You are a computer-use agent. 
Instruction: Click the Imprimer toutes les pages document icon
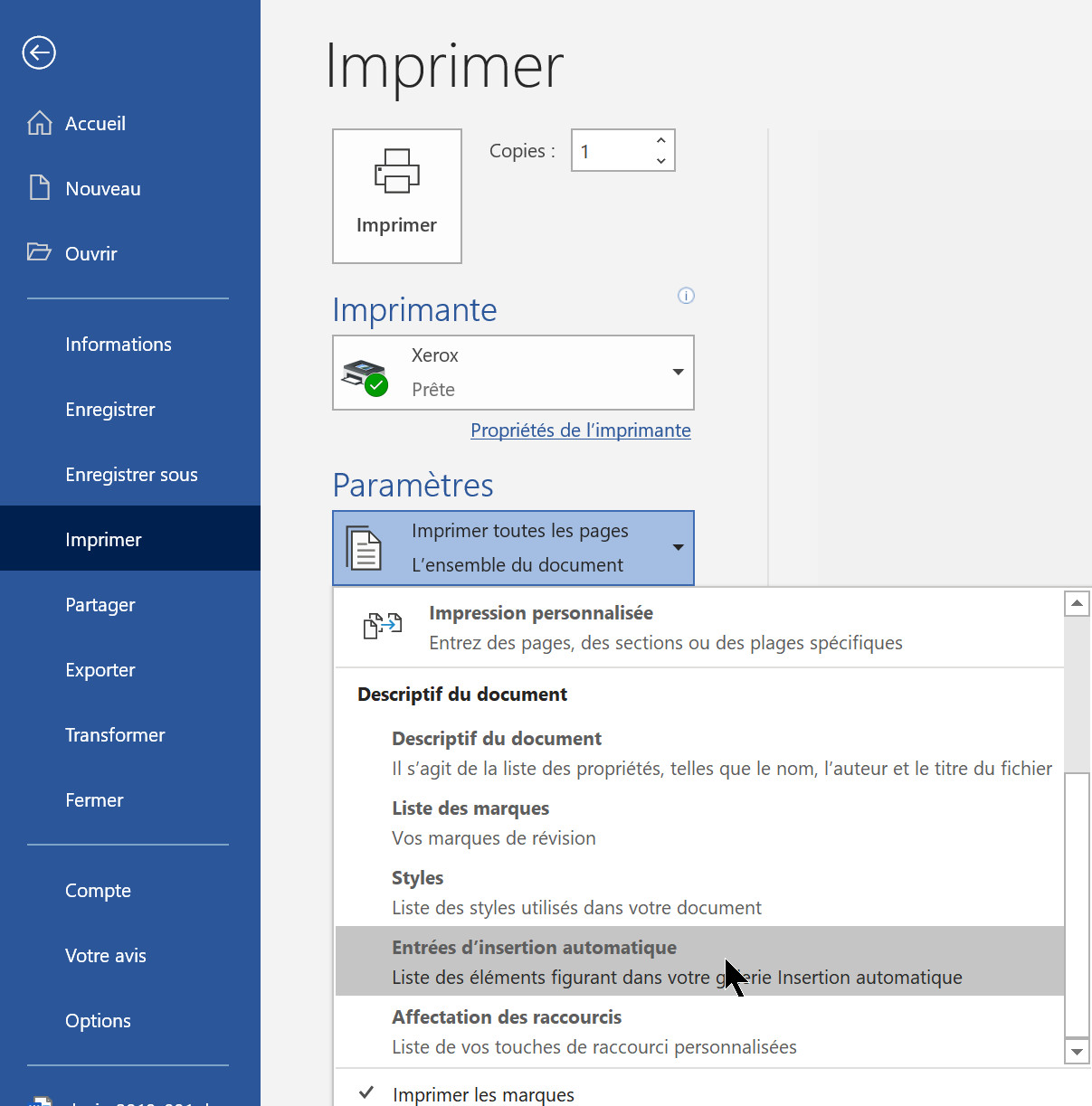[x=365, y=548]
